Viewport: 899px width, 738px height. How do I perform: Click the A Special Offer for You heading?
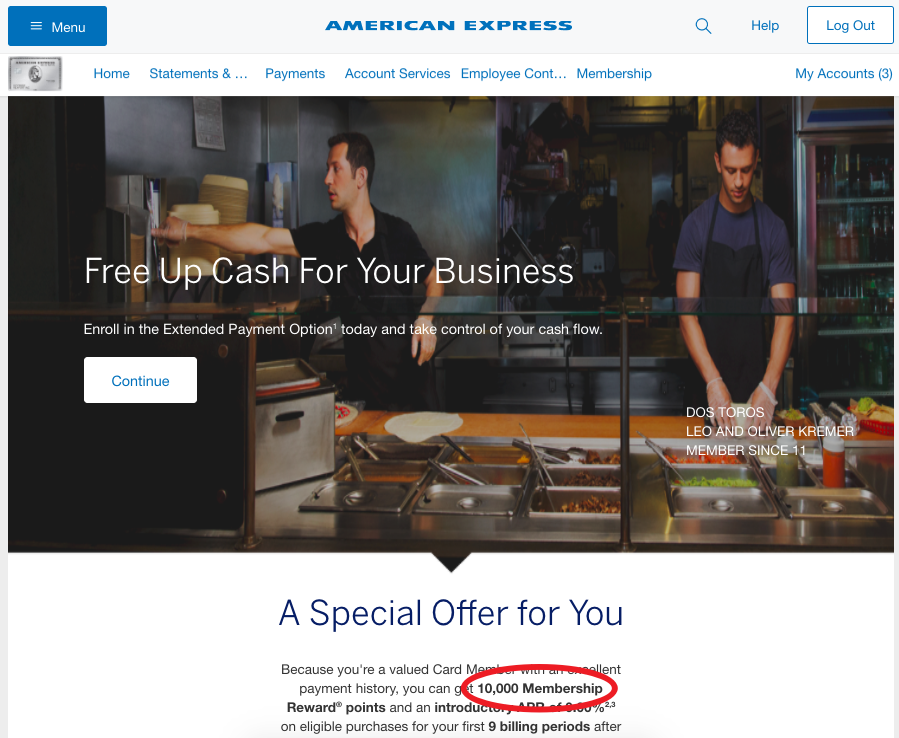pos(451,613)
